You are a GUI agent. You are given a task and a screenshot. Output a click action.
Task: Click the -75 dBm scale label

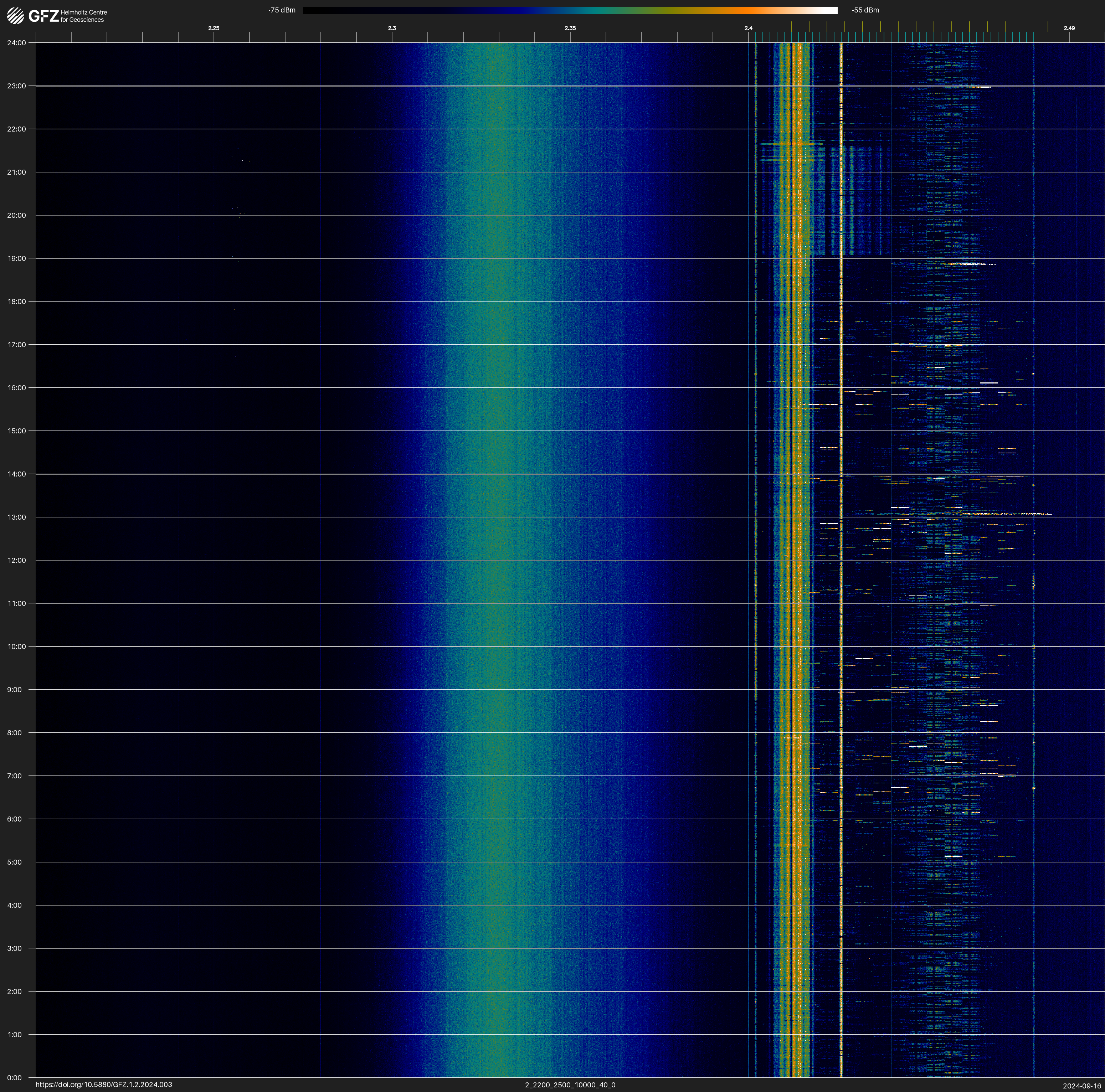coord(282,10)
